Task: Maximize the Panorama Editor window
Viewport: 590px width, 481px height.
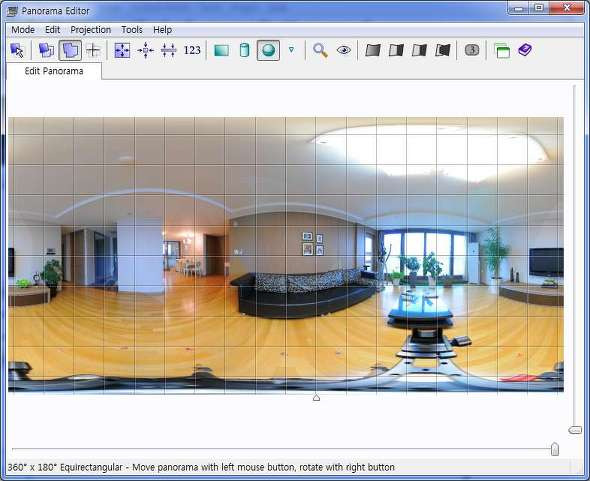Action: (539, 8)
